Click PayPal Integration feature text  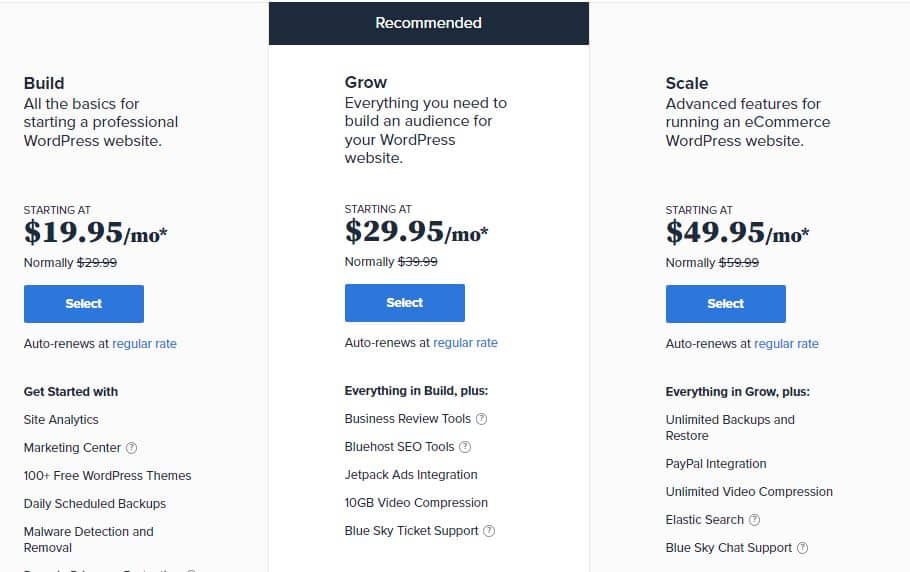point(716,464)
